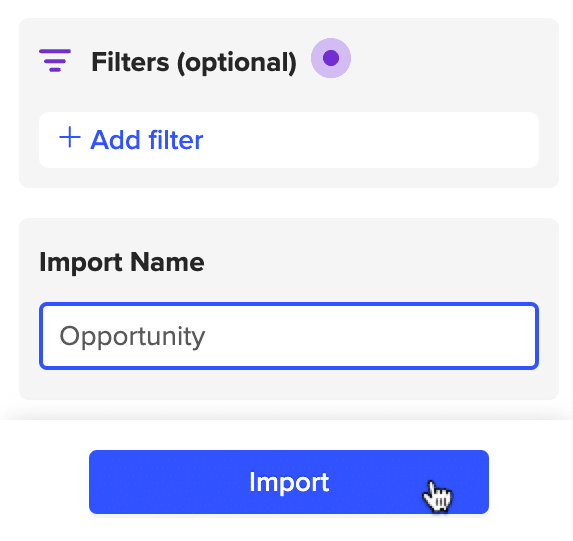Click the Opportunity text in the input
The height and width of the screenshot is (541, 573).
click(x=132, y=337)
